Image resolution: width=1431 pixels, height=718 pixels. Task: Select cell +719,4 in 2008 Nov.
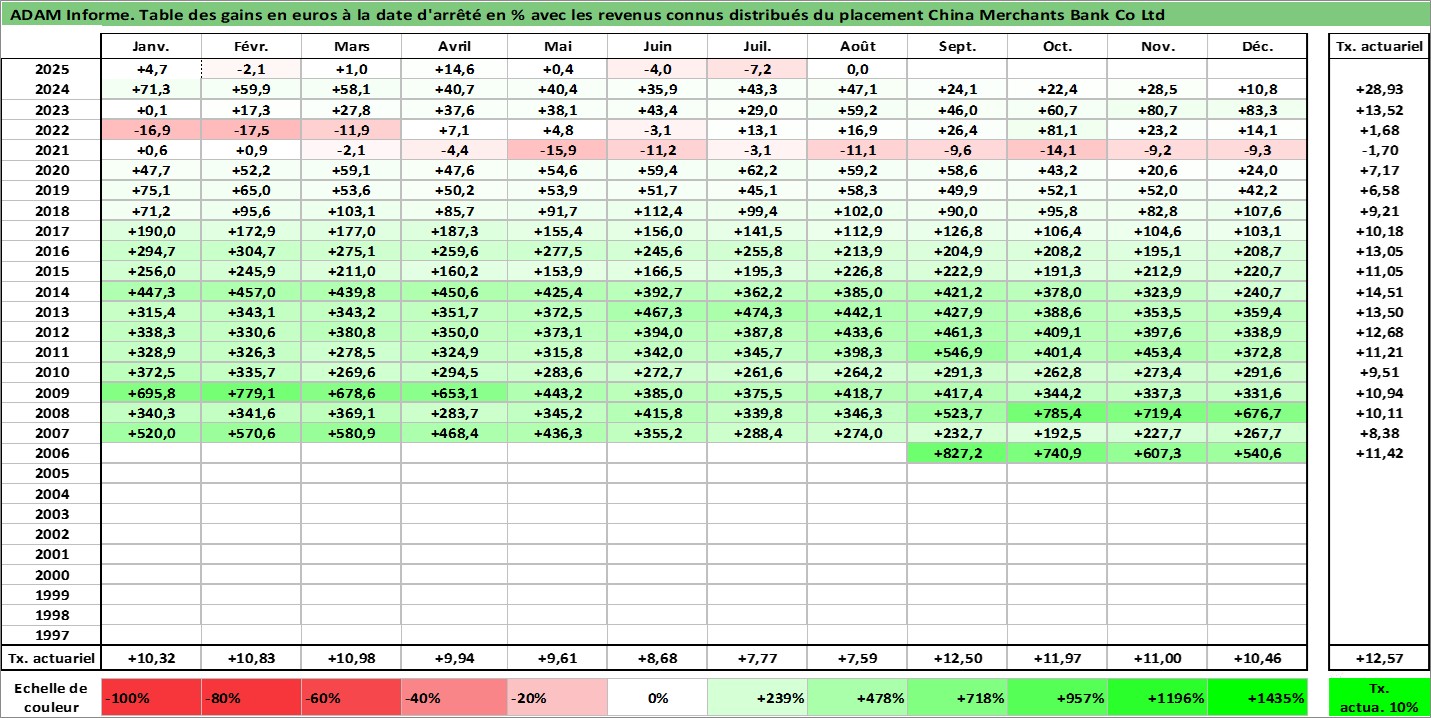point(1158,412)
